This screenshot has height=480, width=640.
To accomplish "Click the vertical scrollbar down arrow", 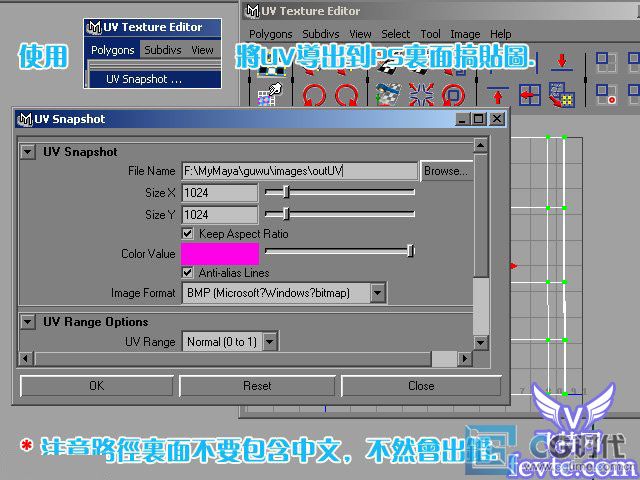I will (x=480, y=342).
